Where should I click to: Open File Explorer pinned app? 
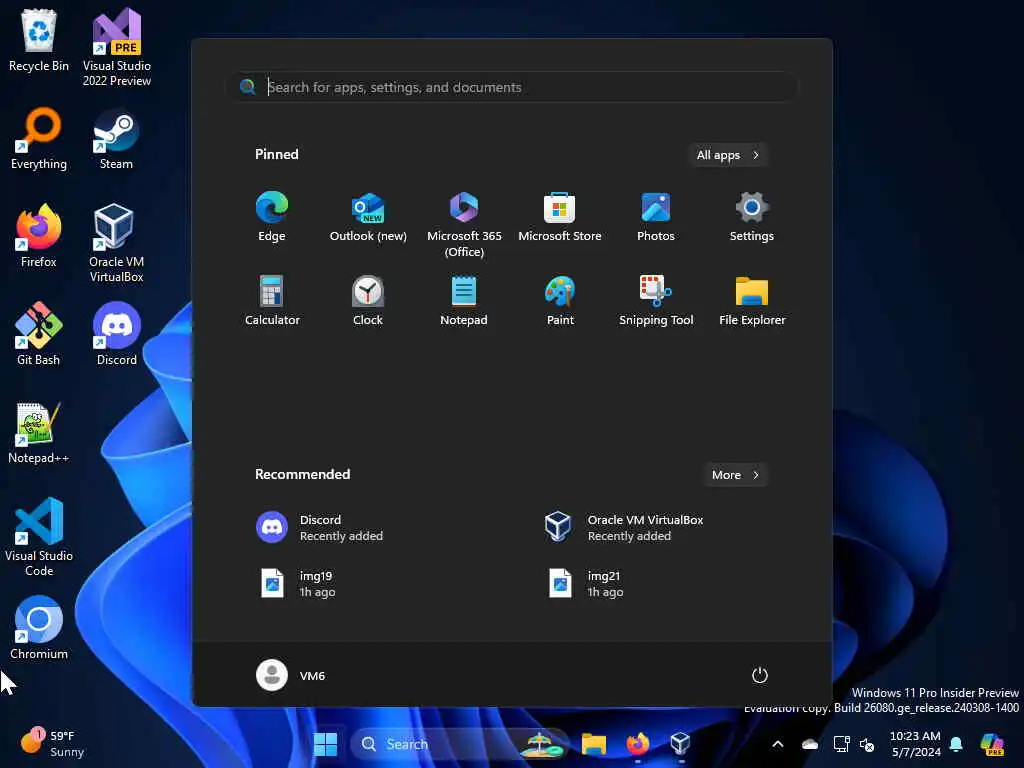752,300
